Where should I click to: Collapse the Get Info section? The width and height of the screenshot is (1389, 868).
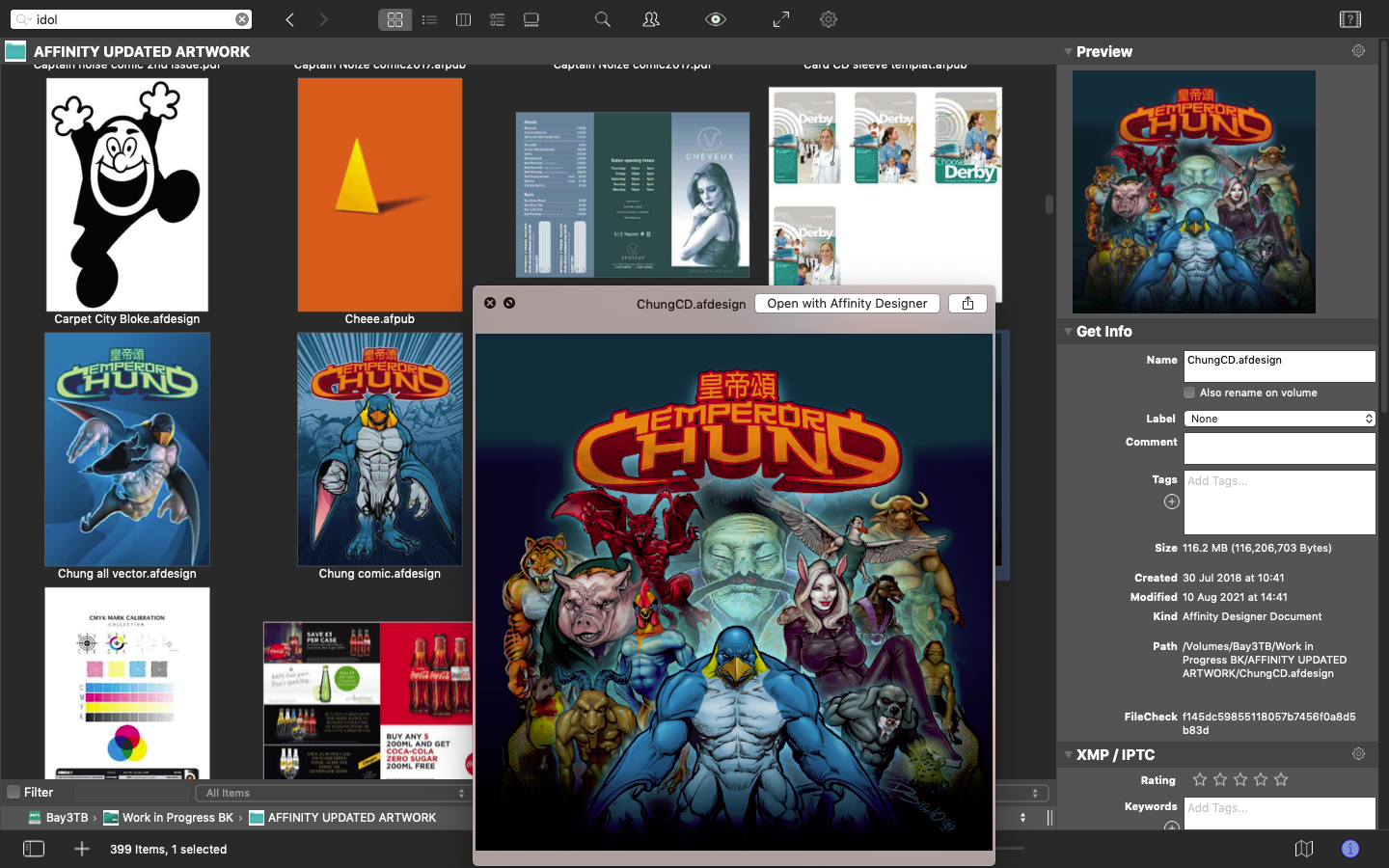pos(1068,331)
